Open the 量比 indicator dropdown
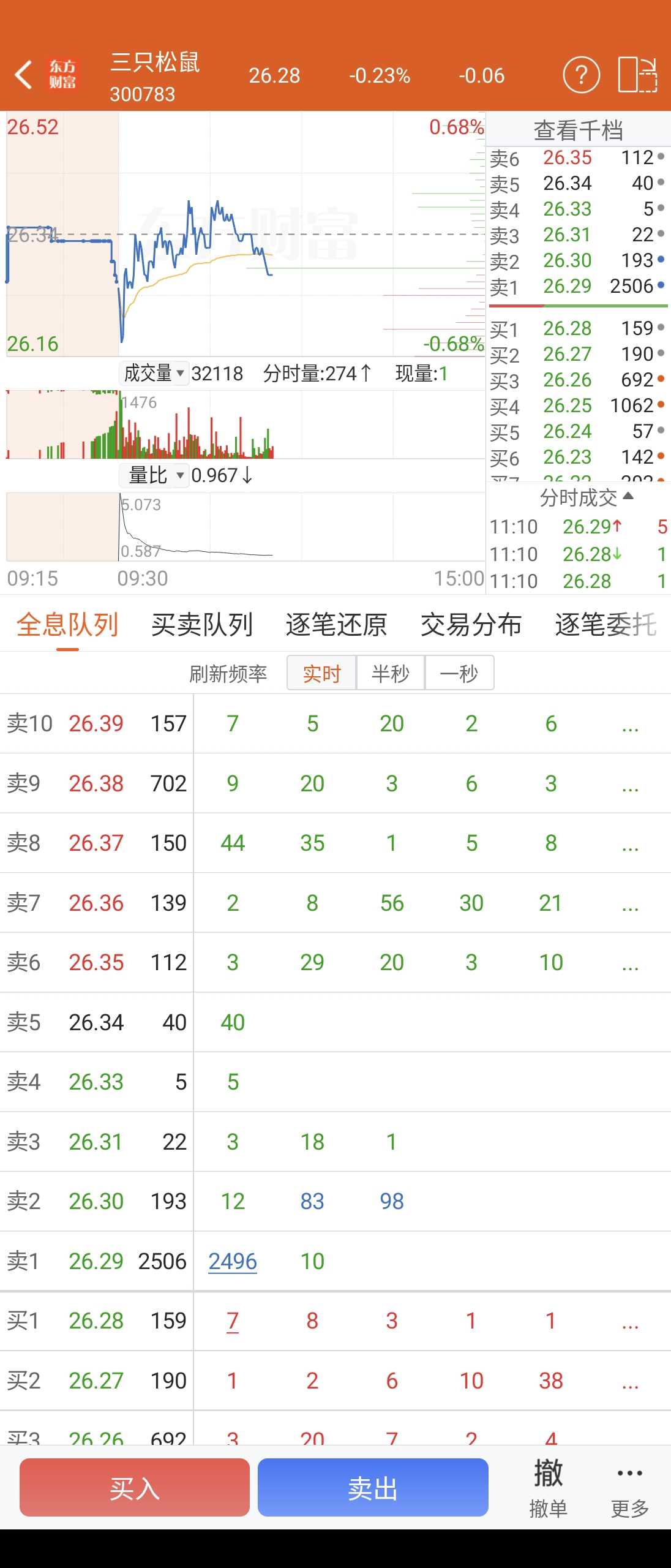671x1568 pixels. point(154,475)
